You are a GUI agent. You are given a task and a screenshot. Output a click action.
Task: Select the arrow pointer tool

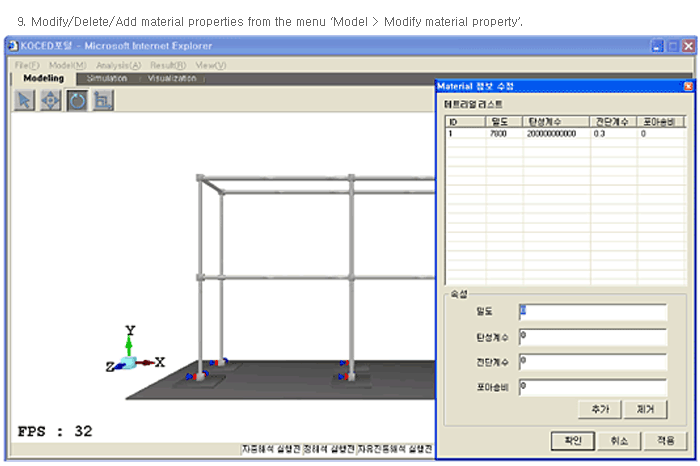(25, 100)
